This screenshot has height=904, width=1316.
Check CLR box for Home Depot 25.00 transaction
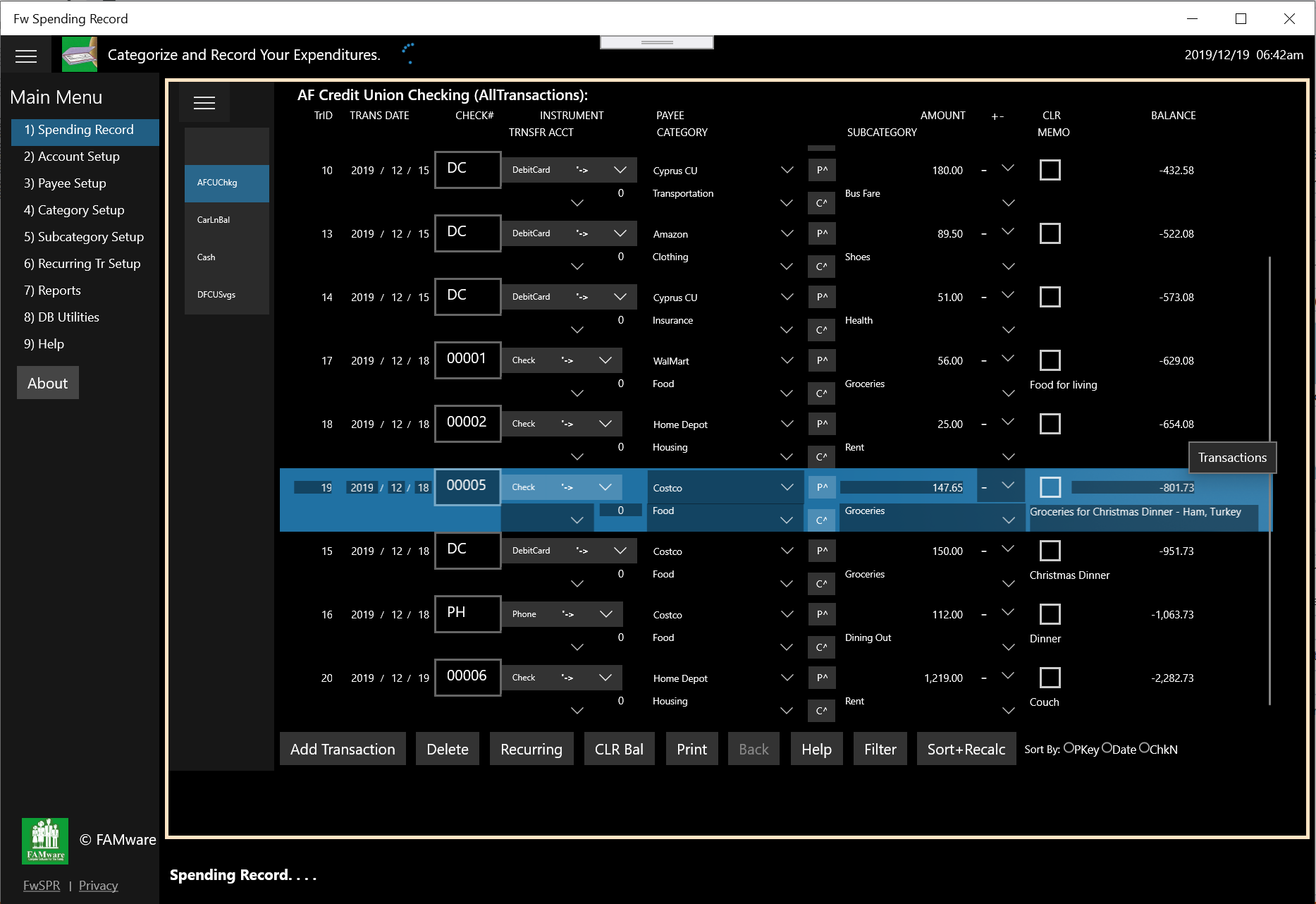[x=1050, y=424]
